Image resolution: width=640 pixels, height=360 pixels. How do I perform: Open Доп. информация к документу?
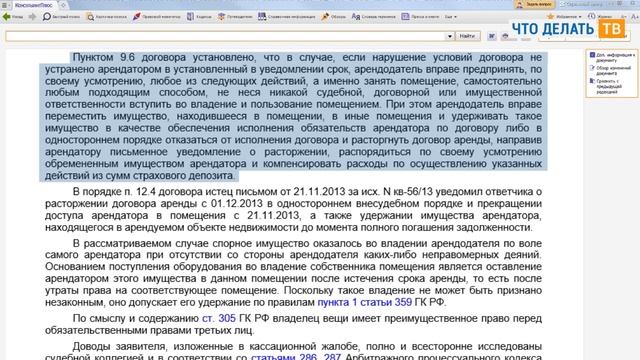coord(613,57)
